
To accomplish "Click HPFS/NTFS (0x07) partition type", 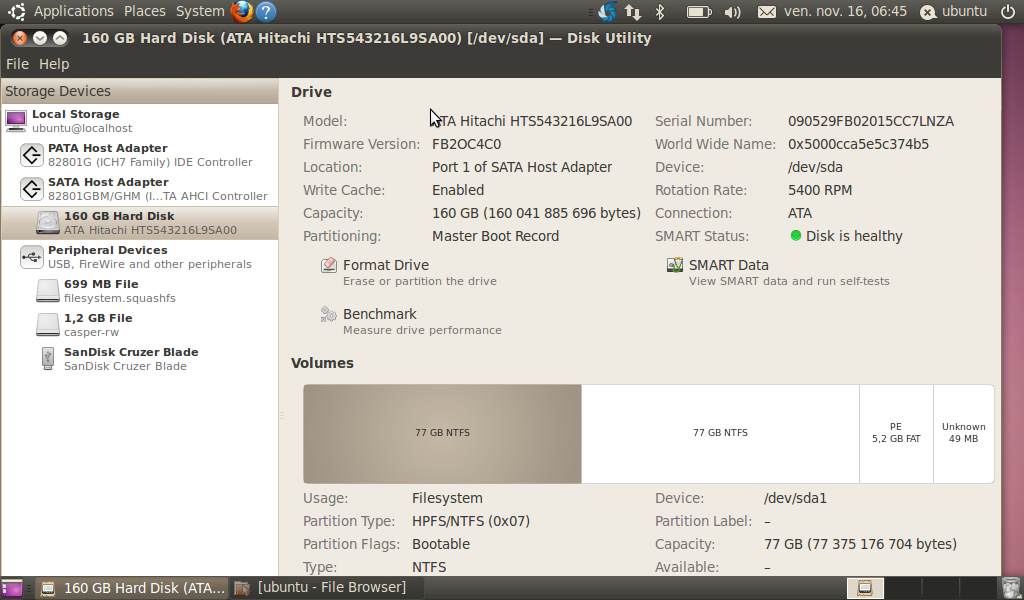I will [x=471, y=521].
